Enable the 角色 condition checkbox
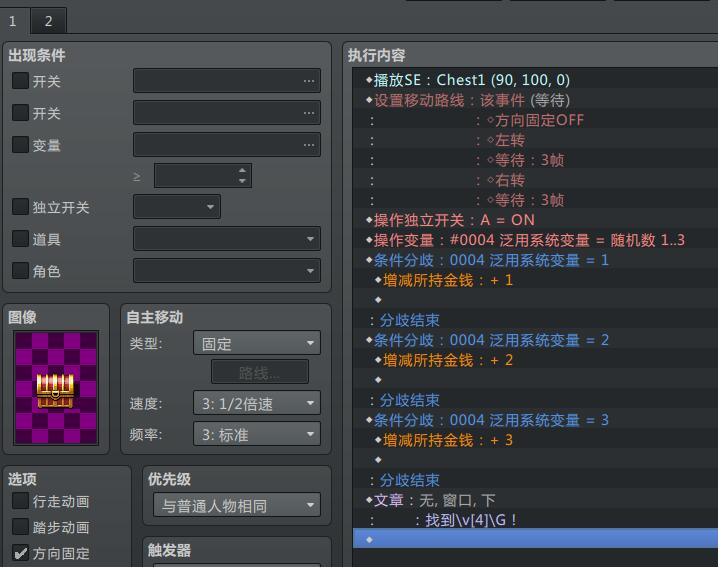This screenshot has width=718, height=567. pos(20,271)
